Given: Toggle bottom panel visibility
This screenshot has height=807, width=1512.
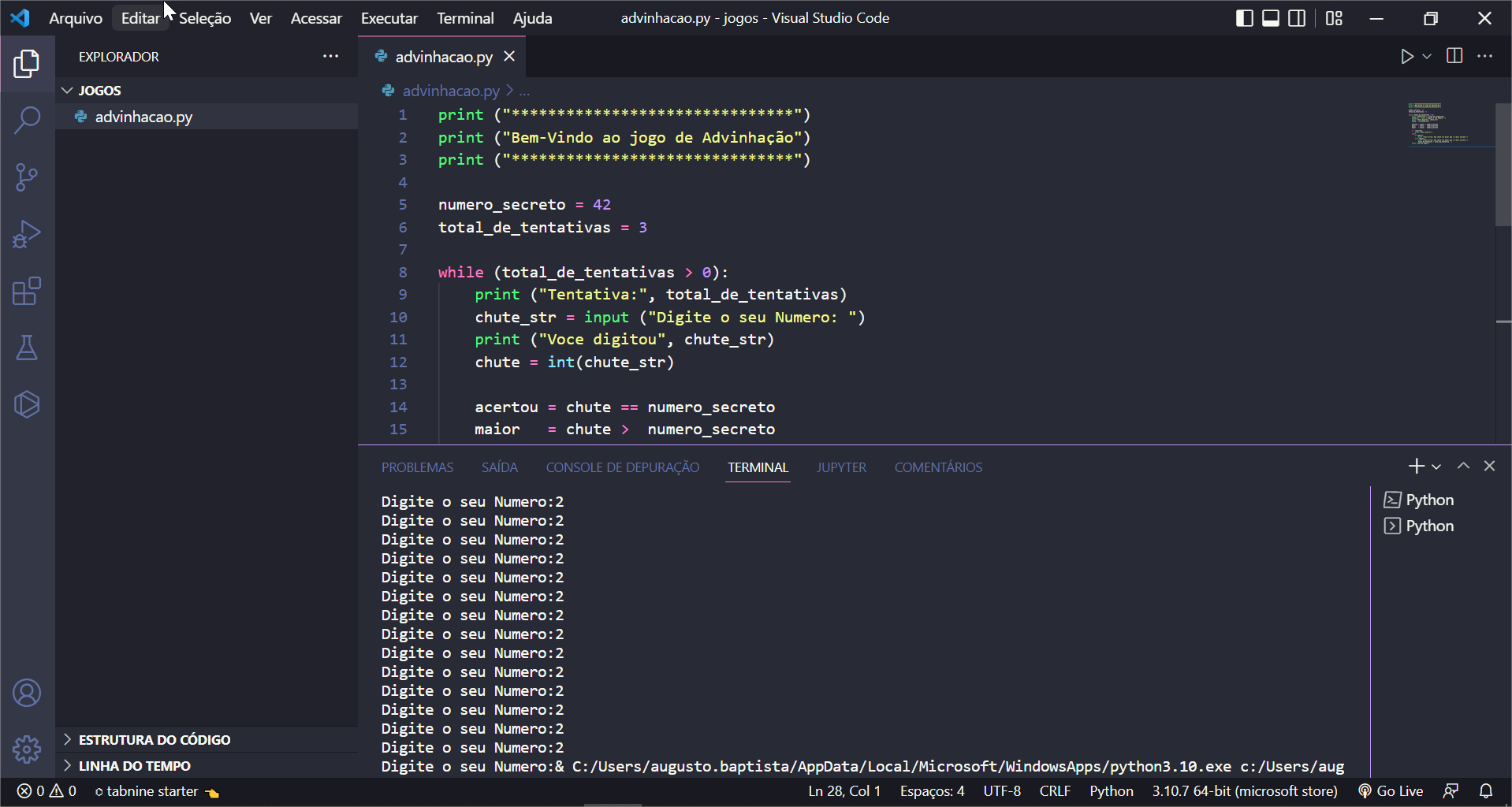Looking at the screenshot, I should point(1271,18).
